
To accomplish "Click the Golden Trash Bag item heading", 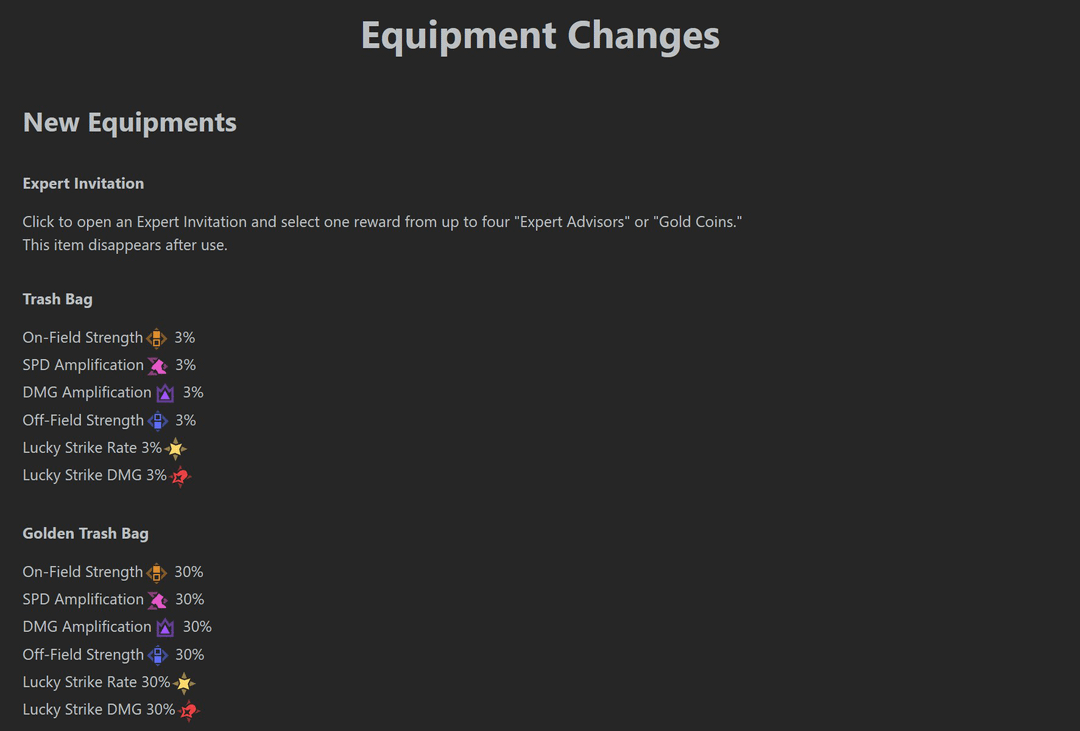I will pyautogui.click(x=86, y=534).
